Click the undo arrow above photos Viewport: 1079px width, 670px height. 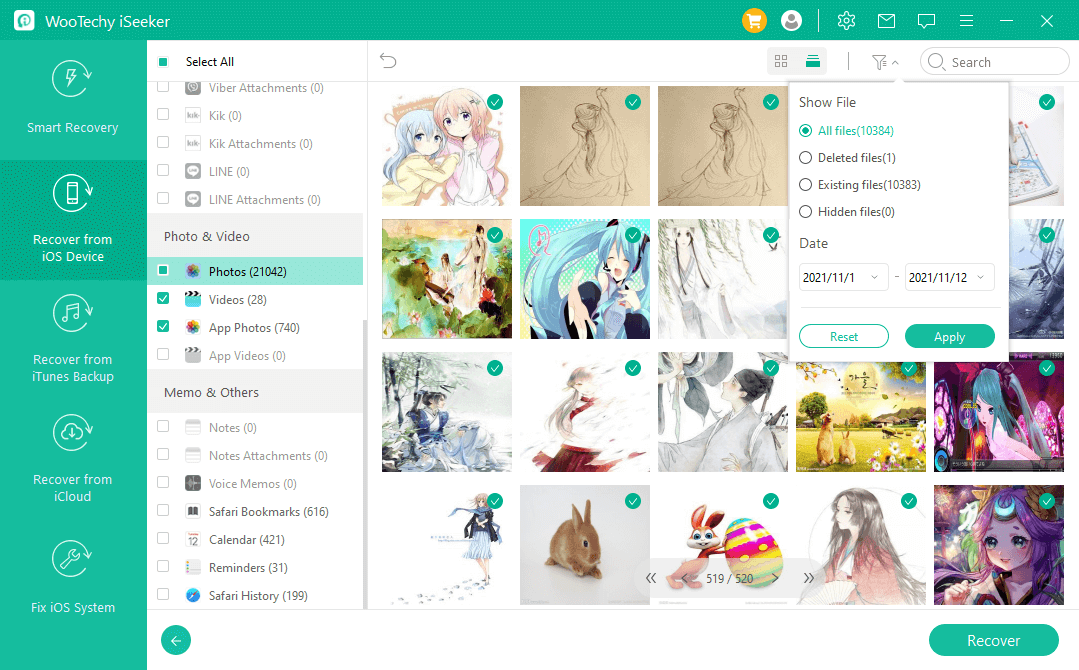coord(388,62)
